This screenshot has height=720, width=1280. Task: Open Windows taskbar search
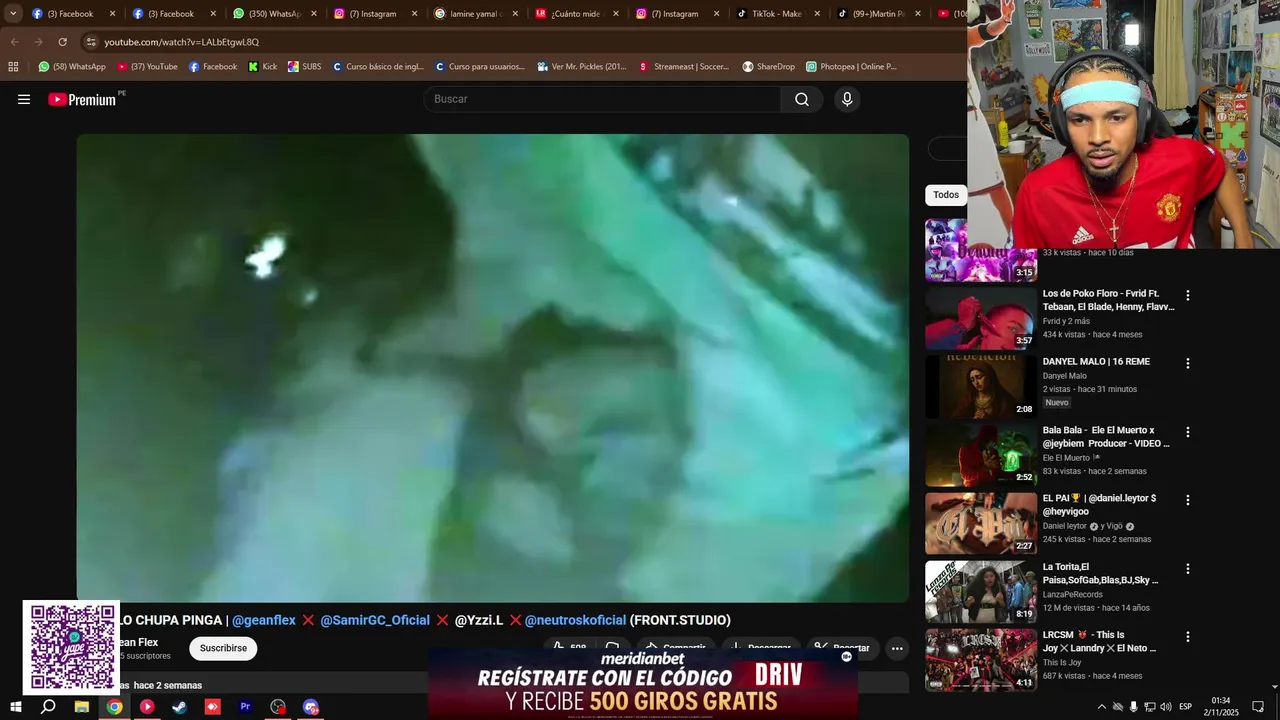pos(48,707)
